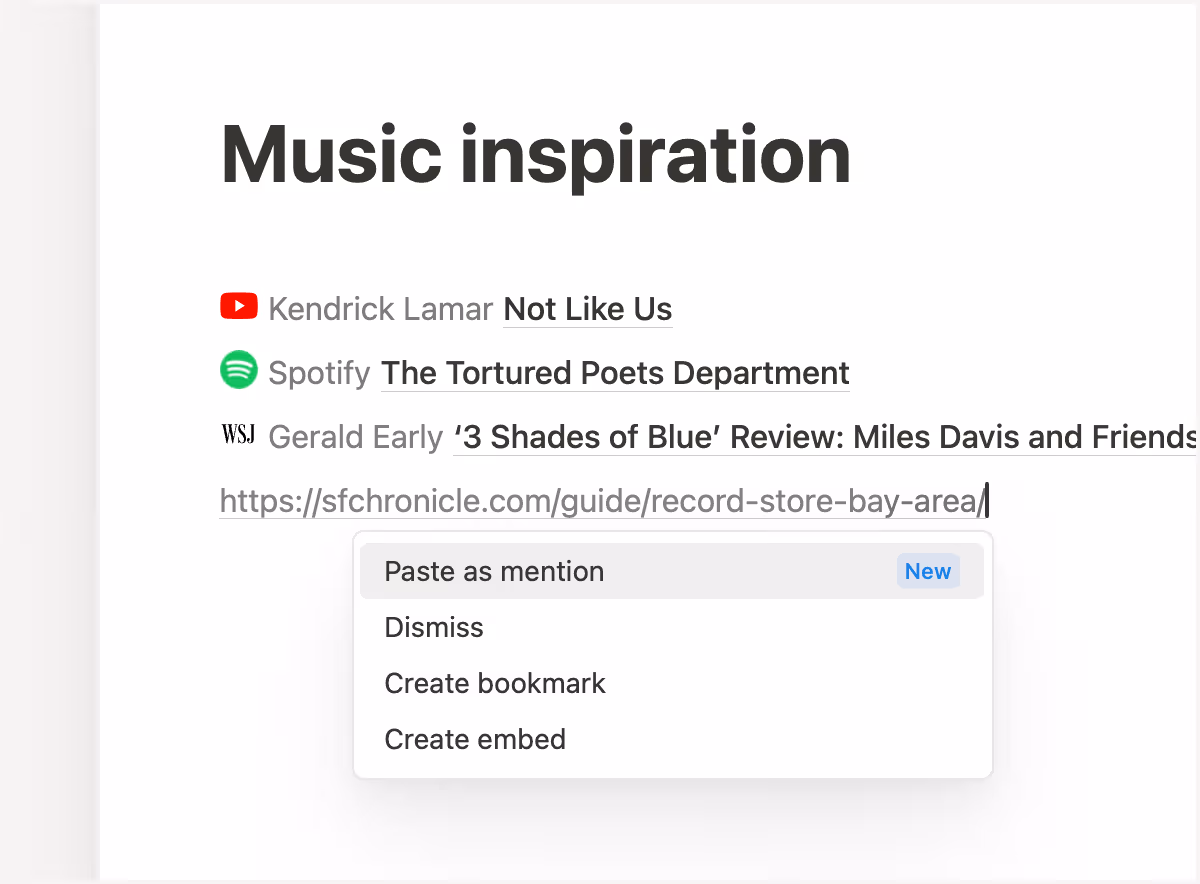Place cursor at end of pasted URL
The image size is (1200, 884).
984,500
